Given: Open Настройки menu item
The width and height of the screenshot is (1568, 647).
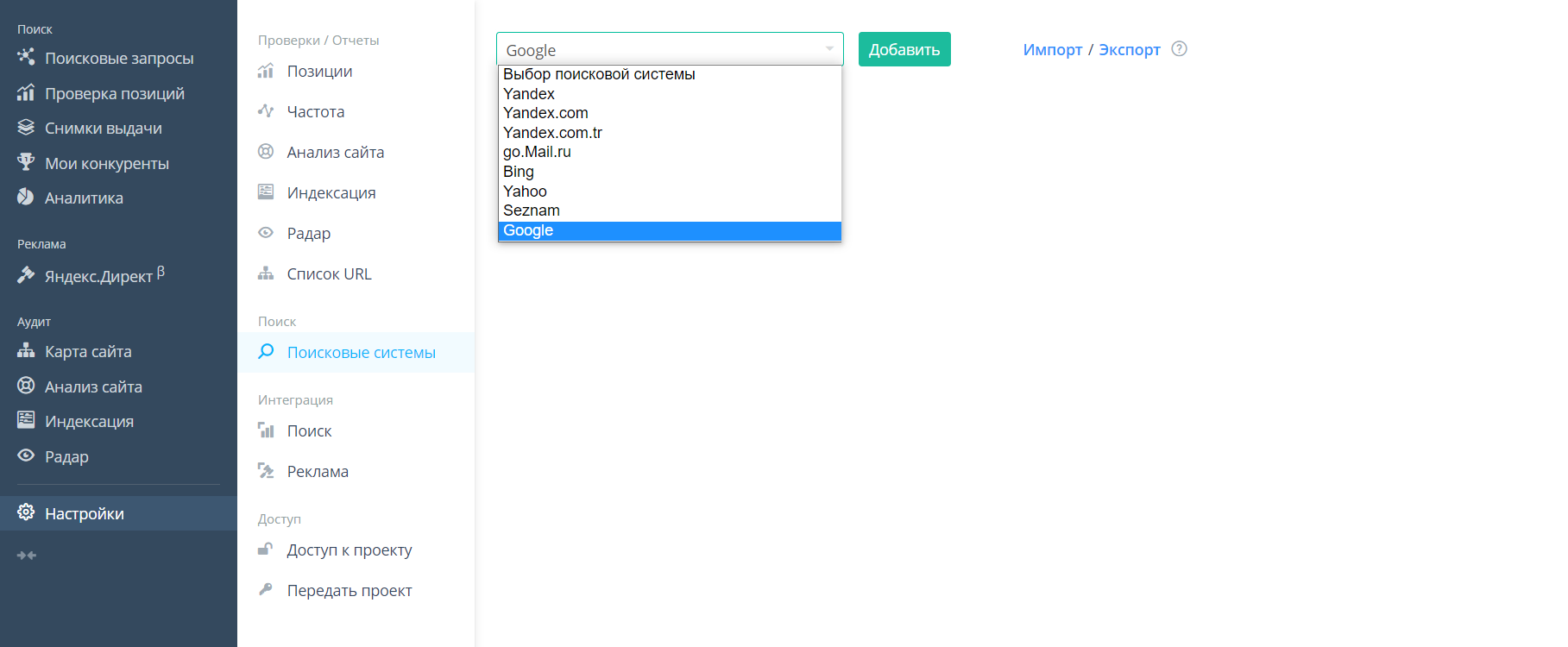Looking at the screenshot, I should click(x=119, y=513).
